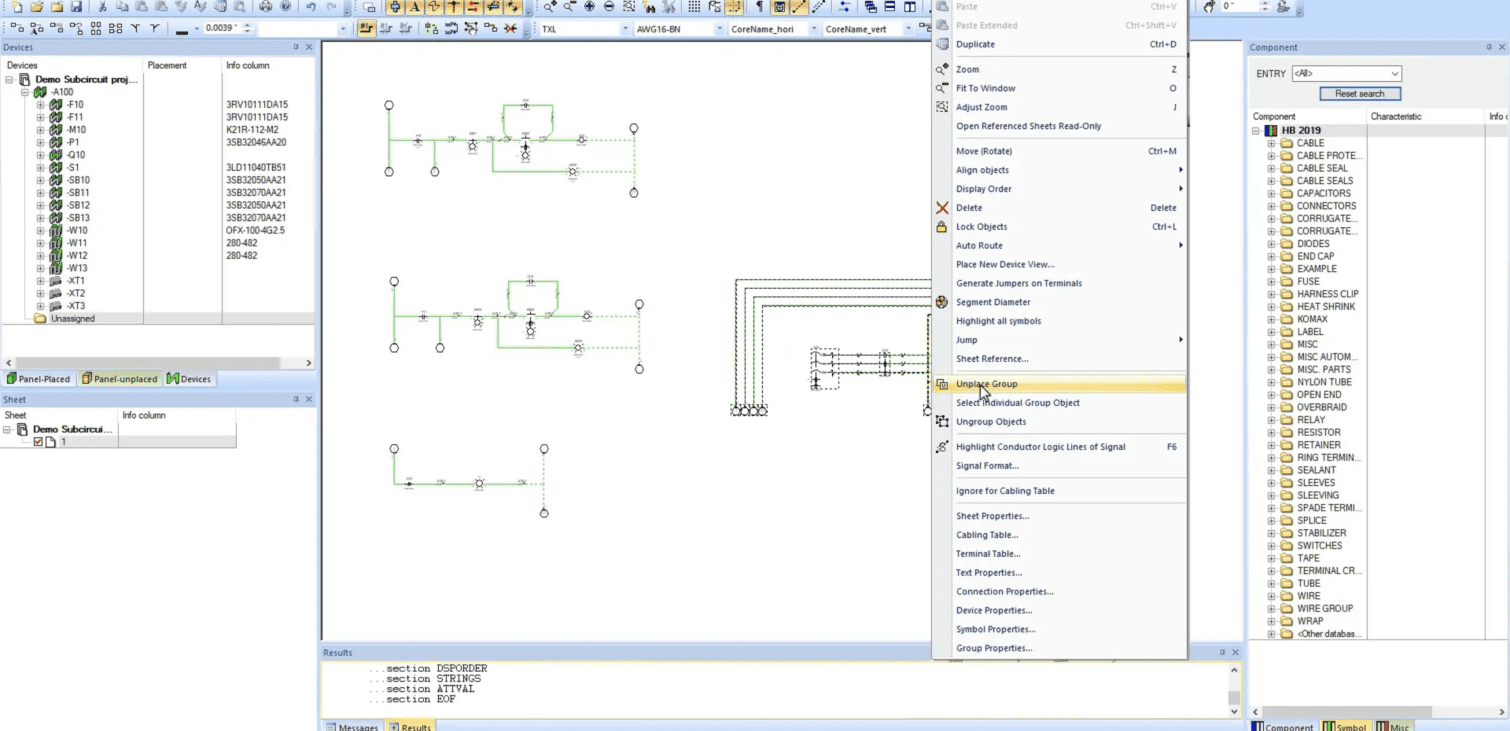Click the Devices panel scrollbar right arrow
This screenshot has height=731, width=1510.
point(309,362)
